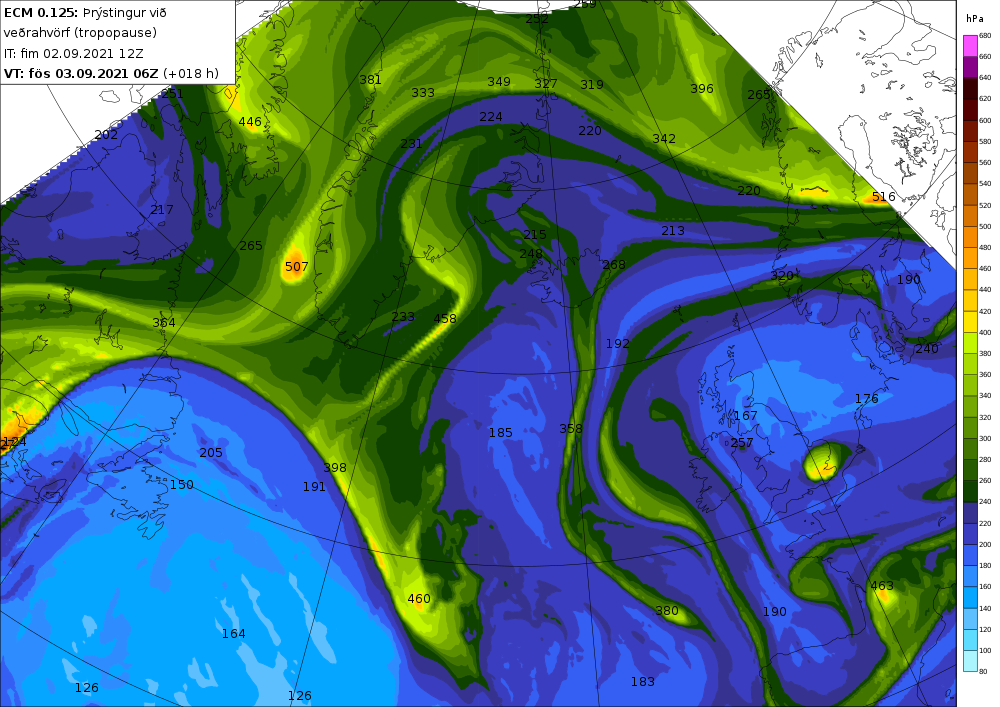Screen dimensions: 1000x707
Task: Click the pressure value 257 on the map
Action: pyautogui.click(x=742, y=442)
